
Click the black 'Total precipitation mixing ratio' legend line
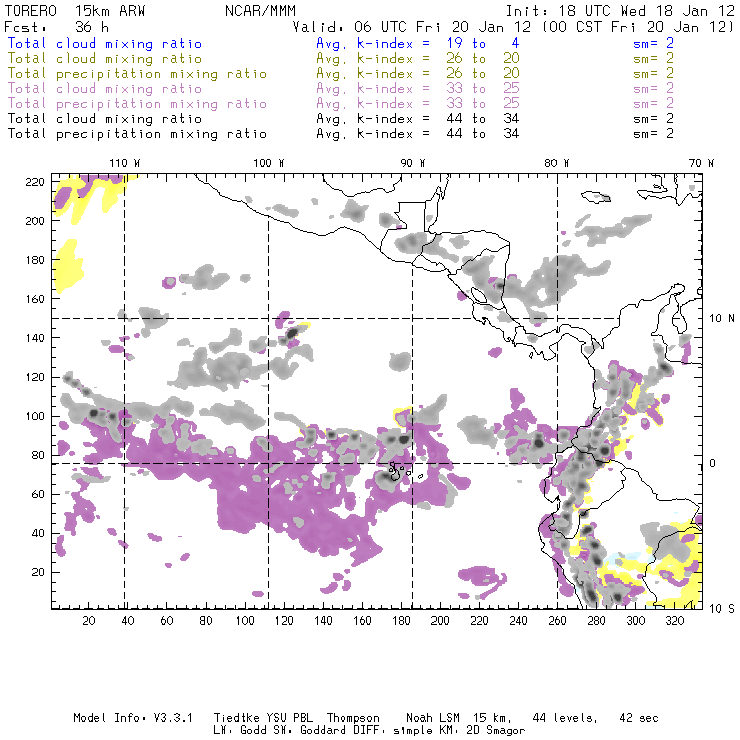click(137, 134)
